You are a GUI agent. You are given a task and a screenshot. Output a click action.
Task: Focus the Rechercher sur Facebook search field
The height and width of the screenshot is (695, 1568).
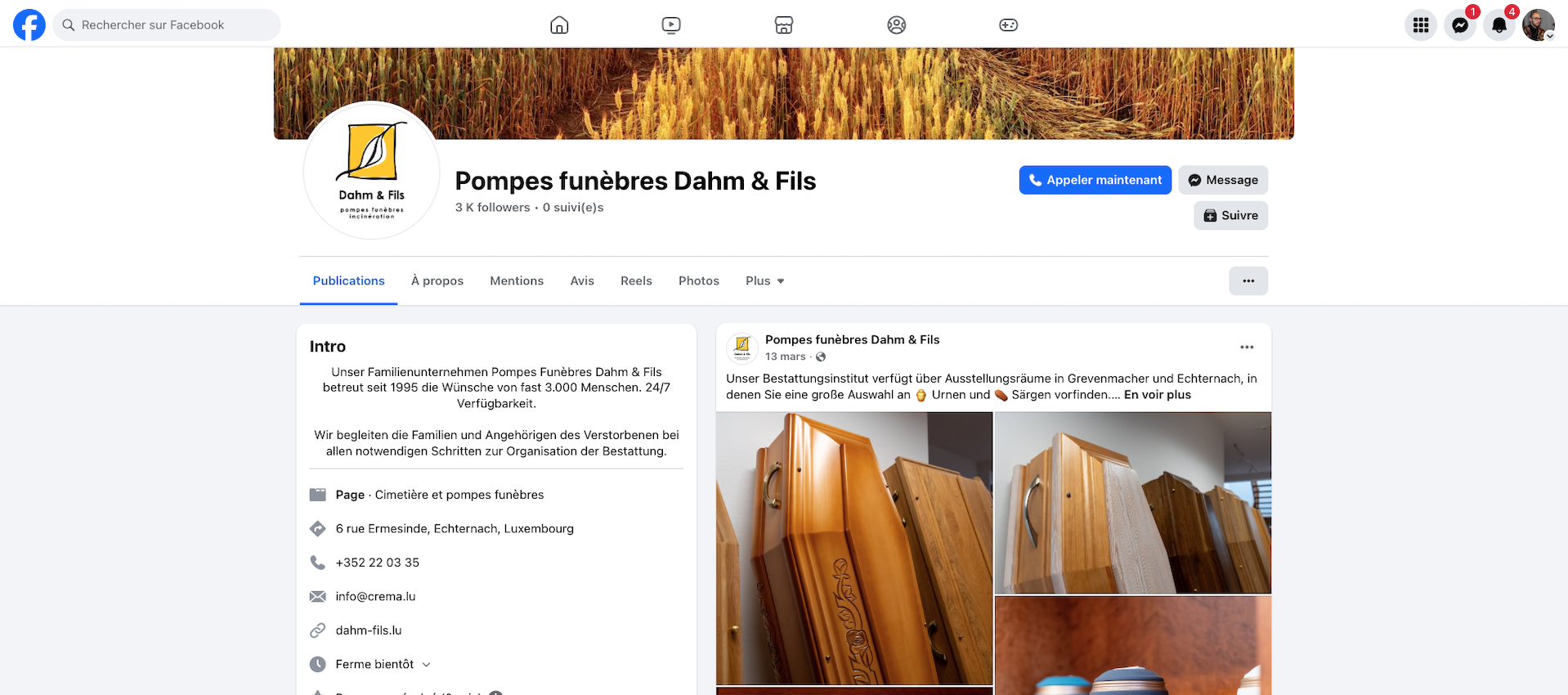(x=167, y=25)
